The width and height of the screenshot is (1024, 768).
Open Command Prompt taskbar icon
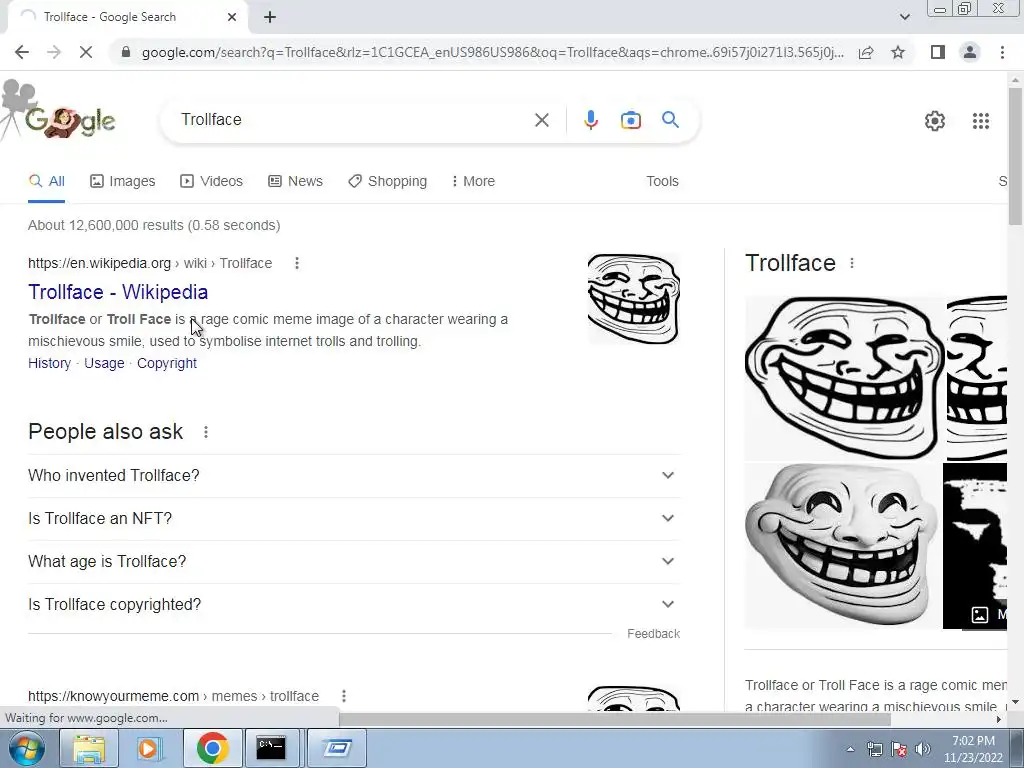pyautogui.click(x=270, y=748)
